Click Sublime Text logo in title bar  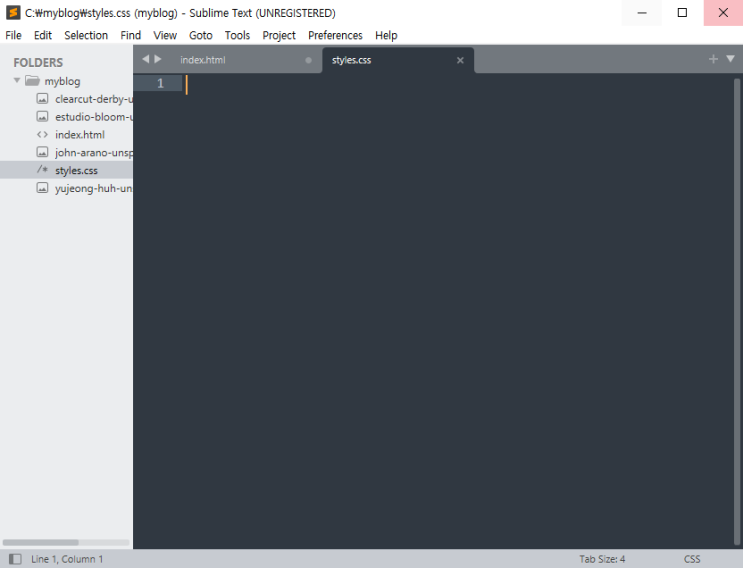[x=13, y=13]
